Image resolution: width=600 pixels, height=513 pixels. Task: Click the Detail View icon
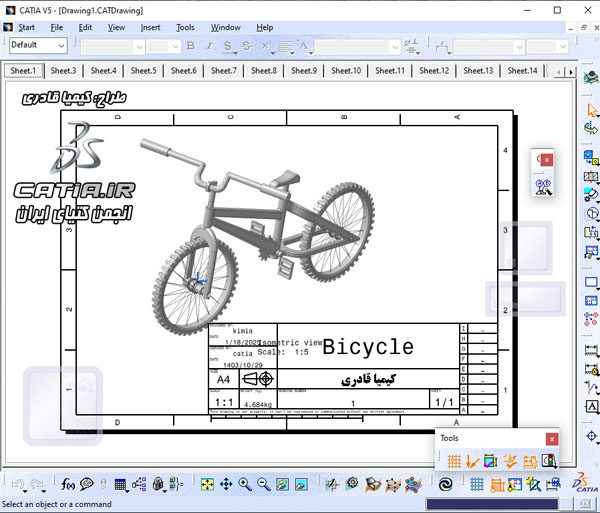pos(592,194)
